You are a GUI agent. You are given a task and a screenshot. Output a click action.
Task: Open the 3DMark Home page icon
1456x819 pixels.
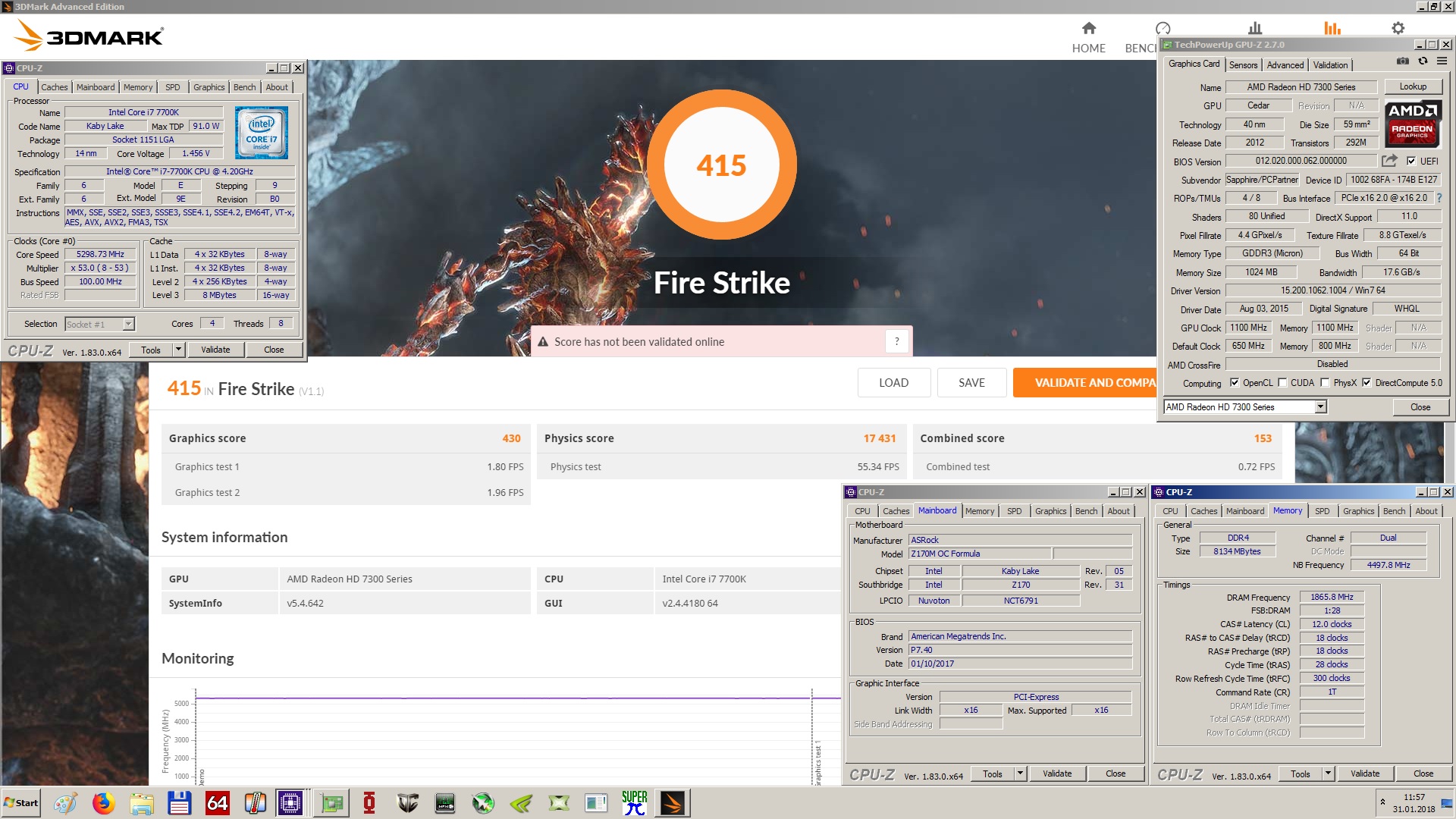[x=1088, y=28]
